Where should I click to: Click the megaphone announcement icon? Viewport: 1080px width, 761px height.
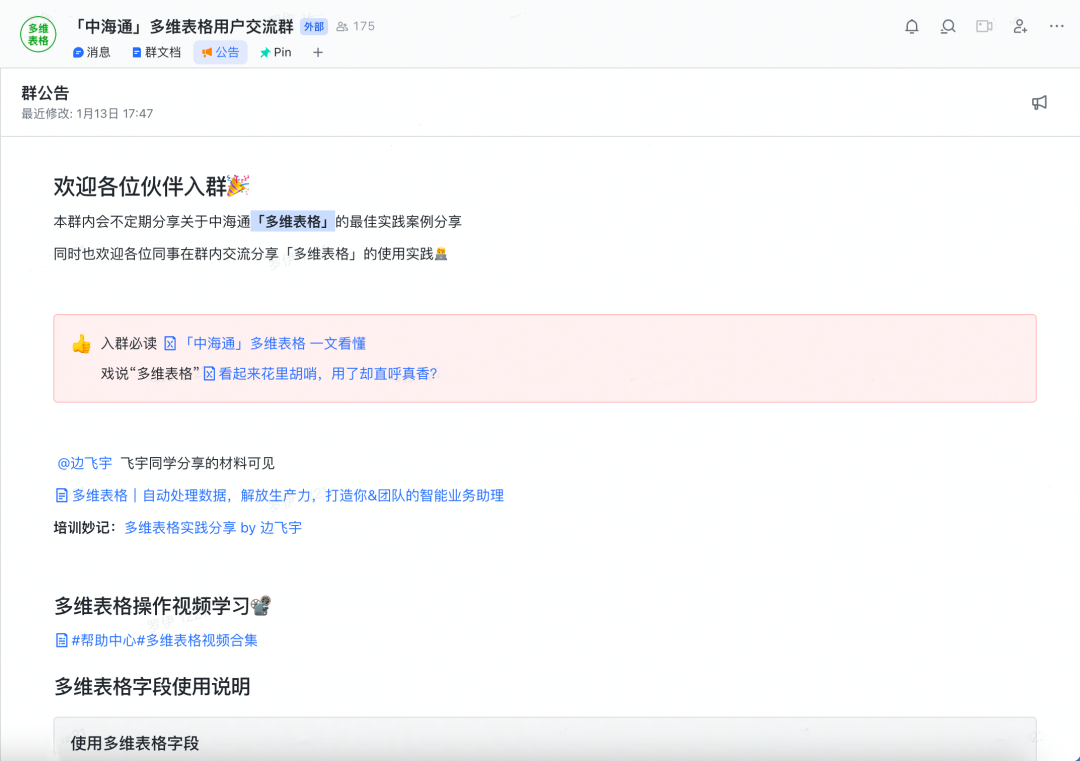coord(1039,103)
